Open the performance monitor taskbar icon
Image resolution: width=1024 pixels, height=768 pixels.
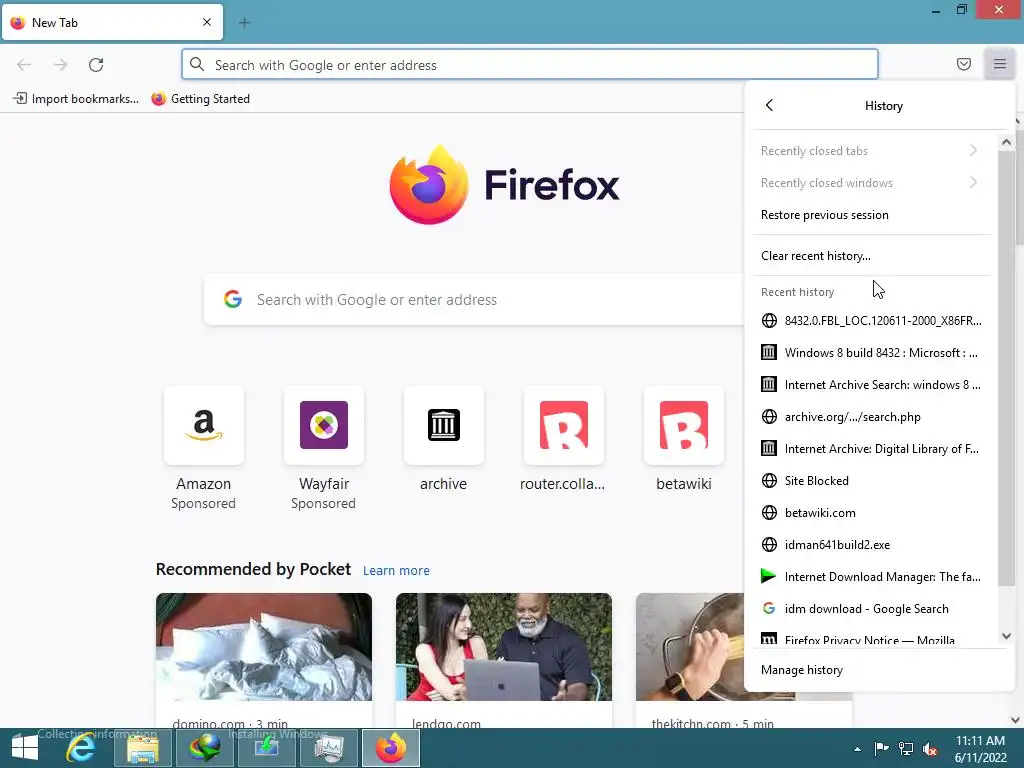(x=328, y=748)
